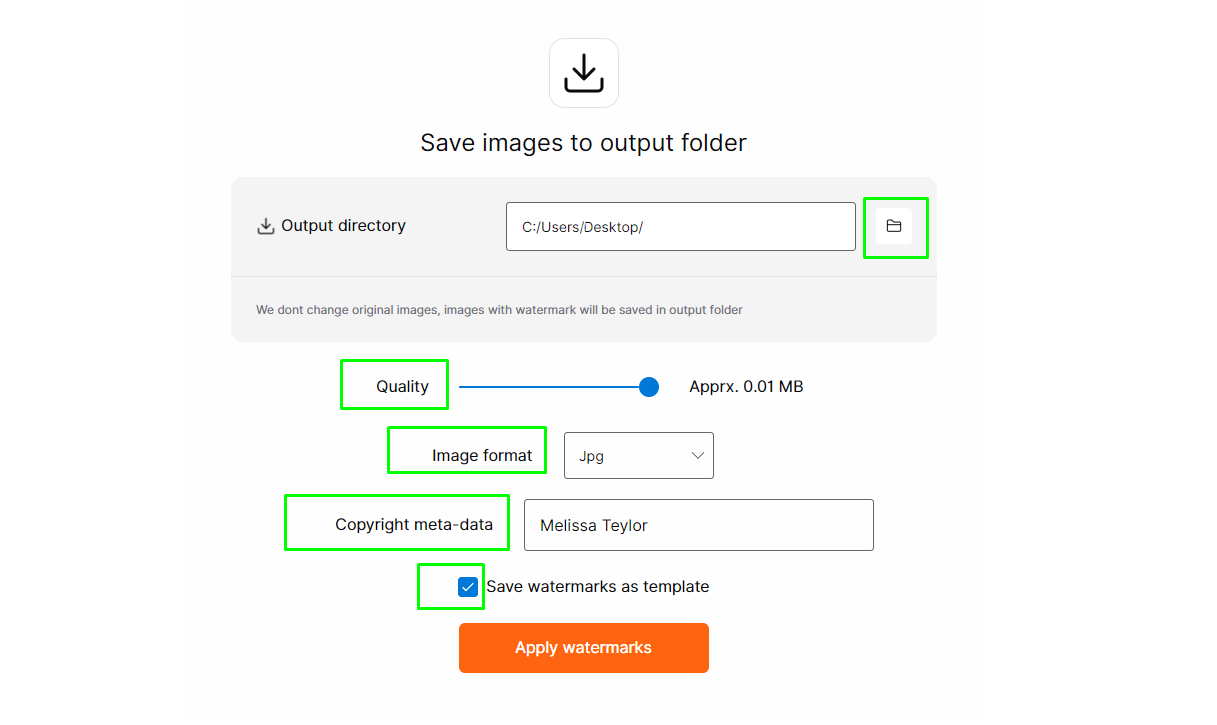Focus the Copyright meta-data text field

[x=699, y=525]
